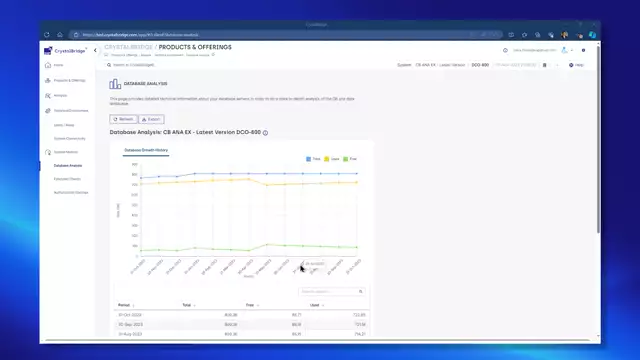
Task: Click the browser collections icon
Action: (538, 35)
